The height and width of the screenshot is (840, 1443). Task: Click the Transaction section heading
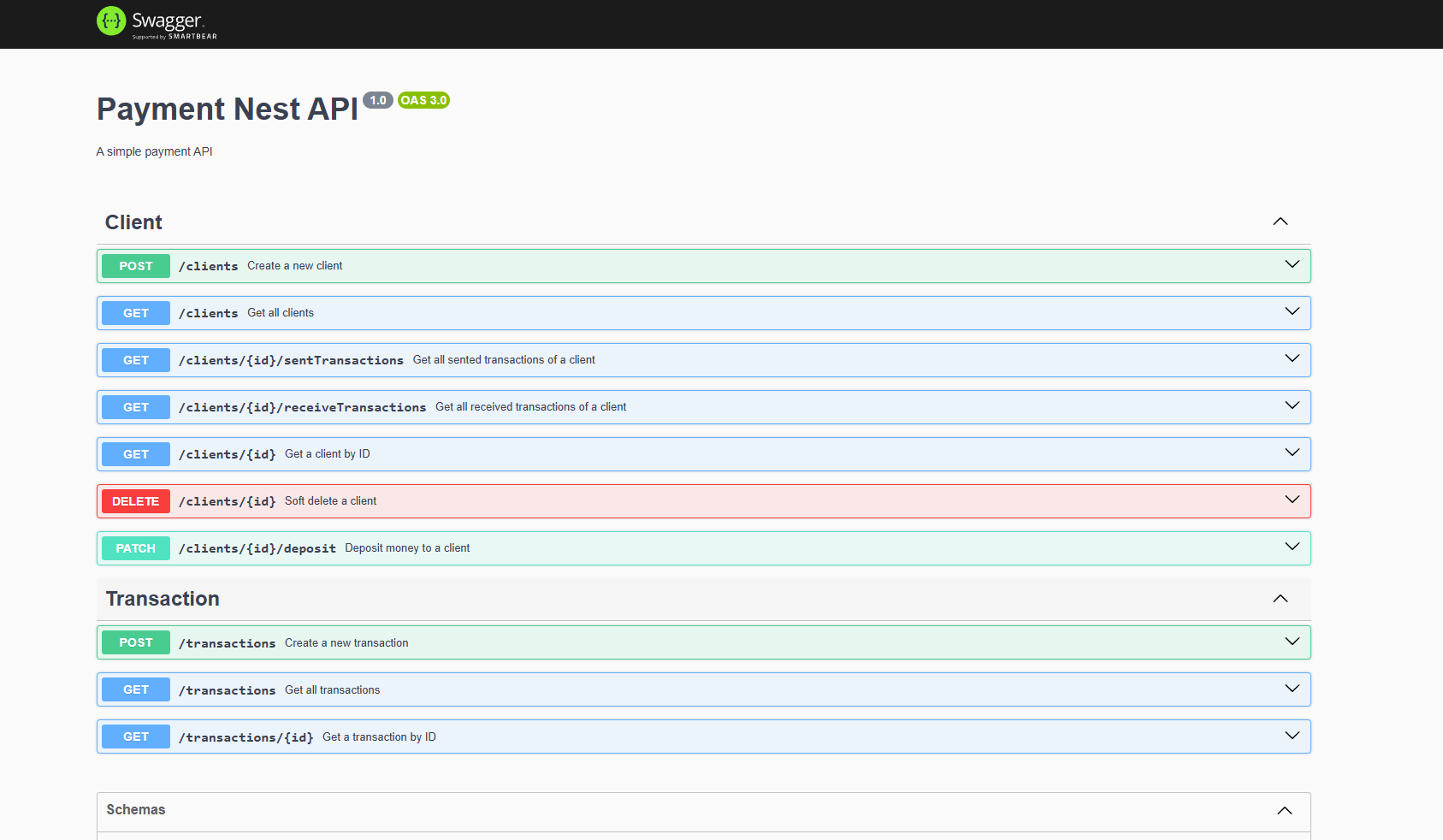click(x=163, y=599)
